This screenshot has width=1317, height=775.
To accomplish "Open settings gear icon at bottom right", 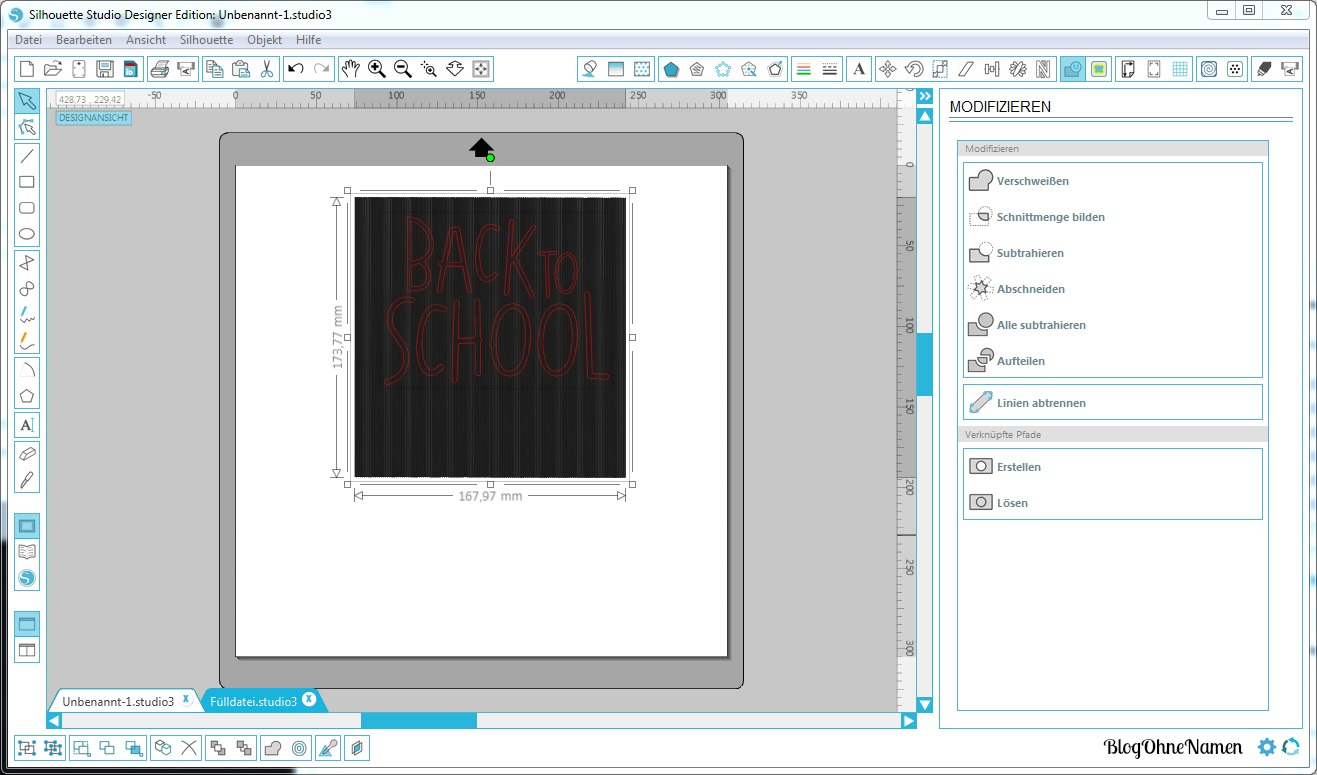I will pos(1267,747).
